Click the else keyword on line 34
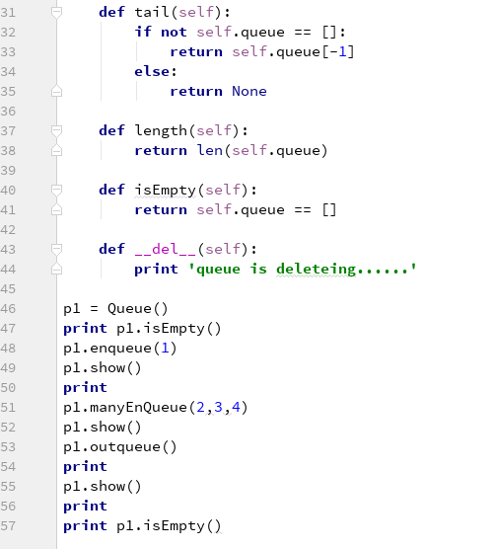This screenshot has height=549, width=496. [152, 72]
